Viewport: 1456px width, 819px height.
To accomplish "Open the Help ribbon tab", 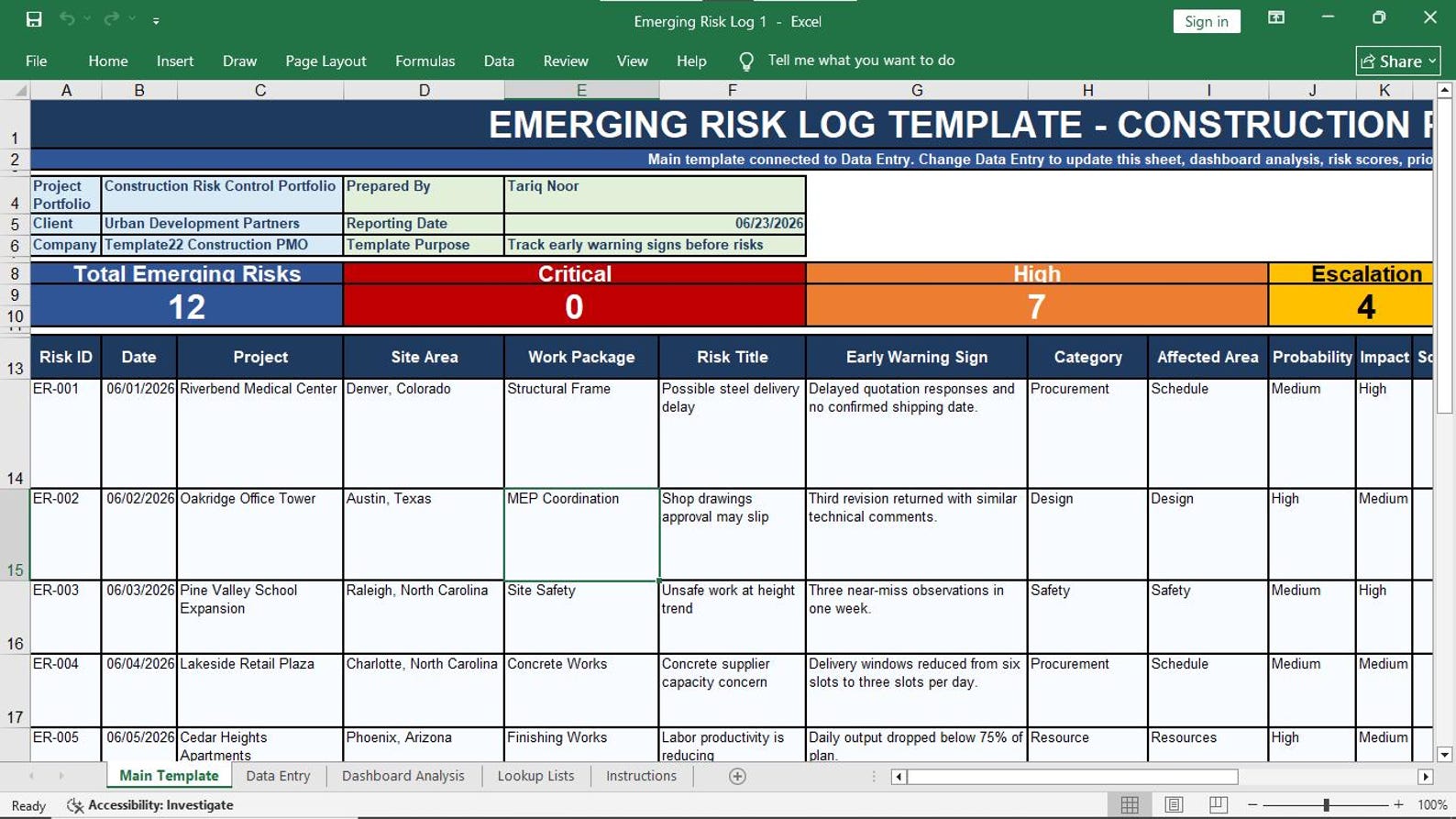I will pyautogui.click(x=691, y=61).
